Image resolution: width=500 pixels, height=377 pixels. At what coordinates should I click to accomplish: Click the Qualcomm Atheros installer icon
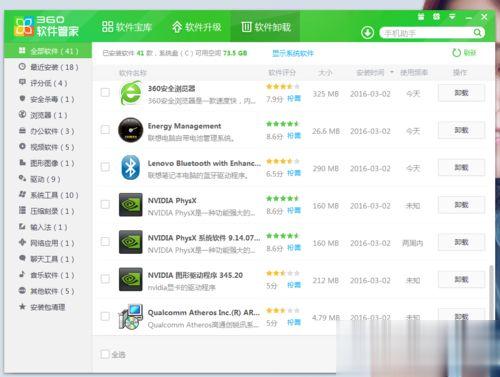coord(130,316)
